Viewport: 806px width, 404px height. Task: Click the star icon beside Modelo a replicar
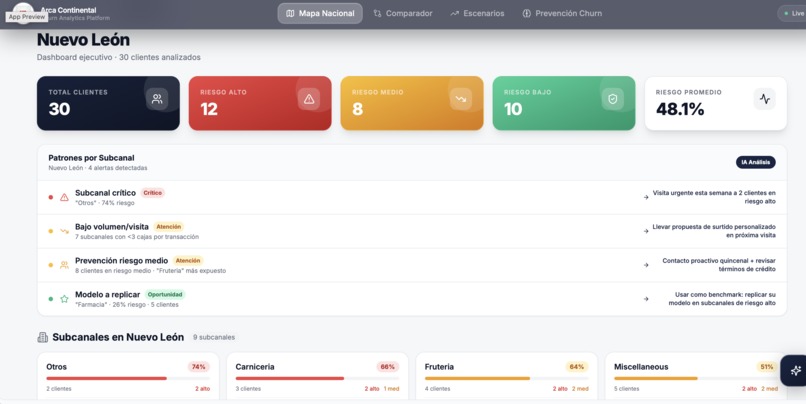[x=64, y=299]
